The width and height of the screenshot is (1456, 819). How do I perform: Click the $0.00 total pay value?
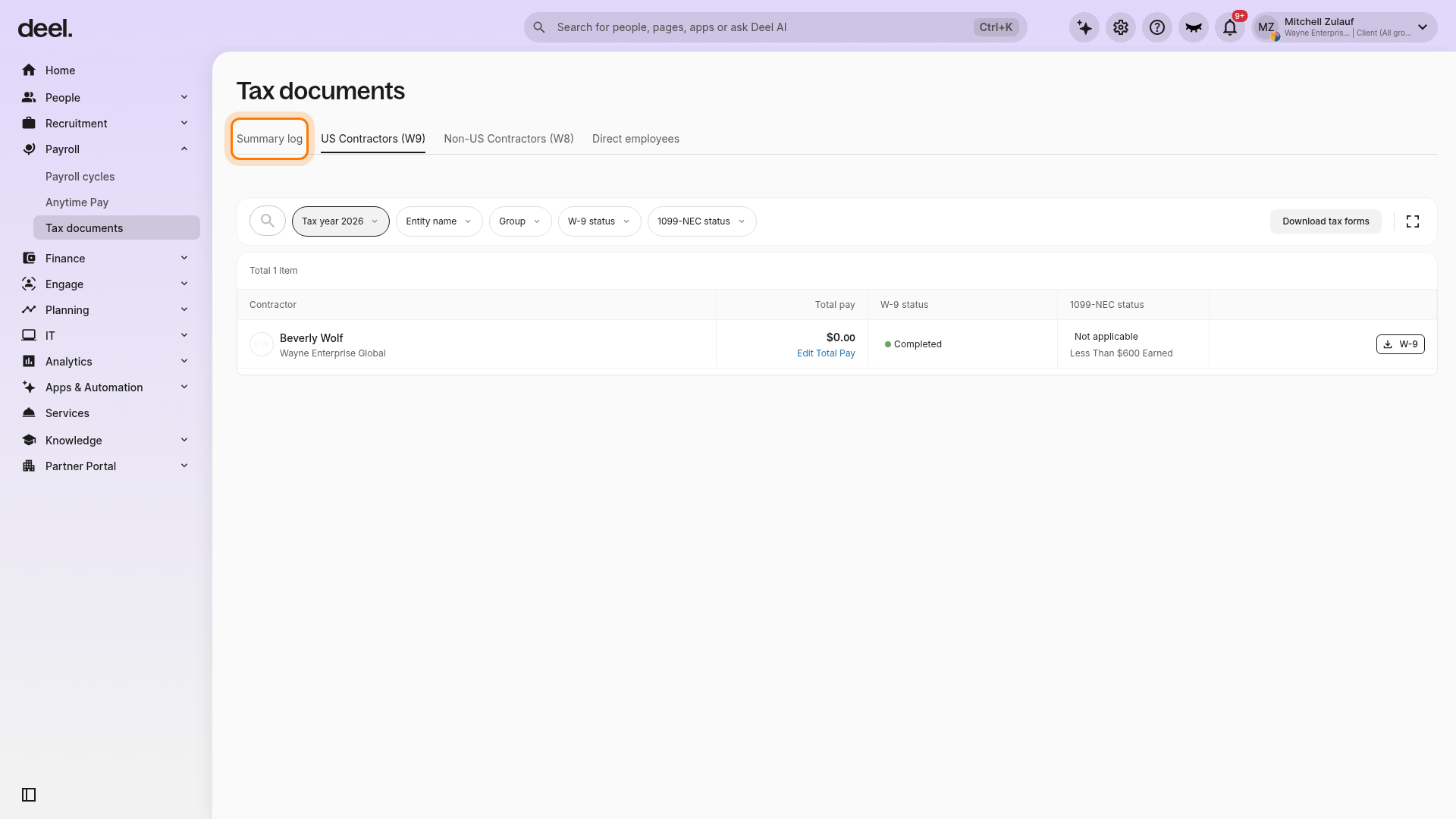(840, 337)
